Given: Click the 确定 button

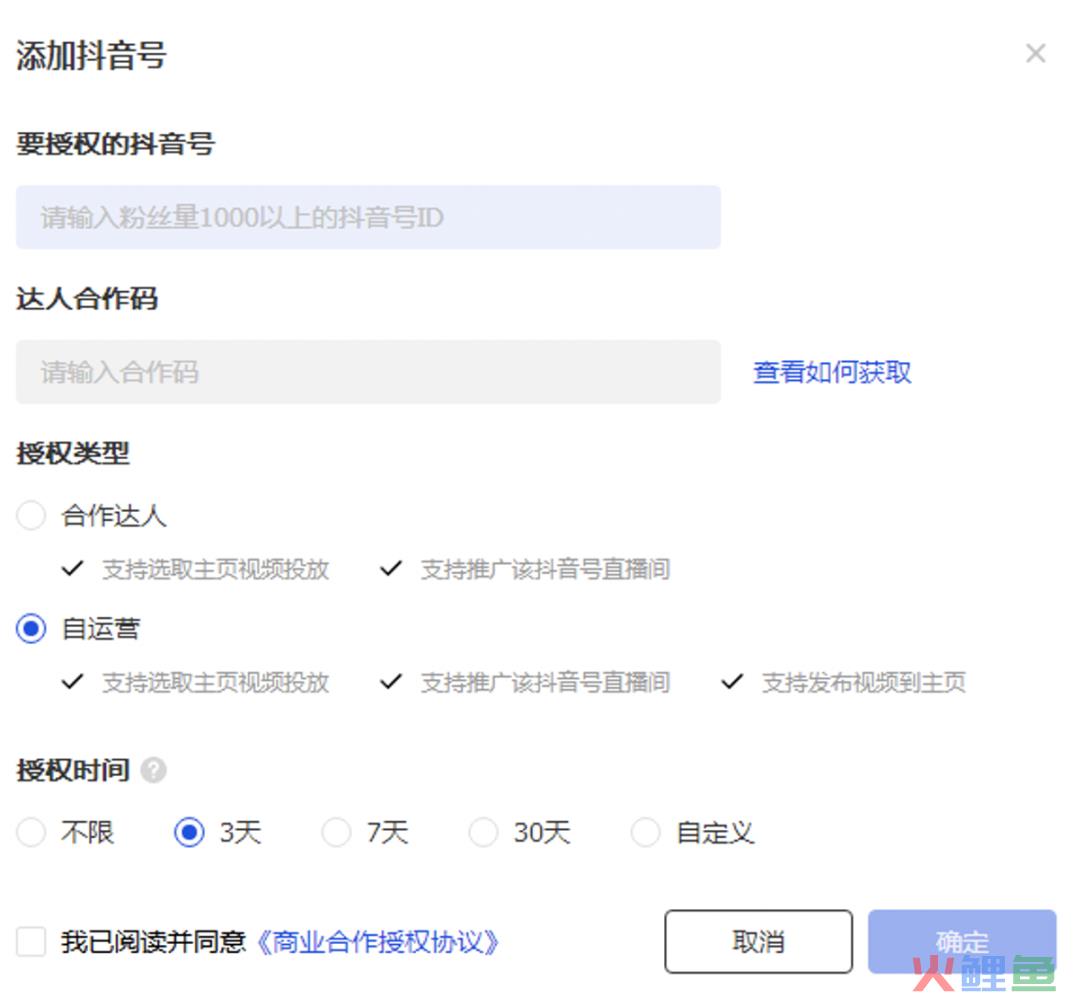Looking at the screenshot, I should pos(962,941).
